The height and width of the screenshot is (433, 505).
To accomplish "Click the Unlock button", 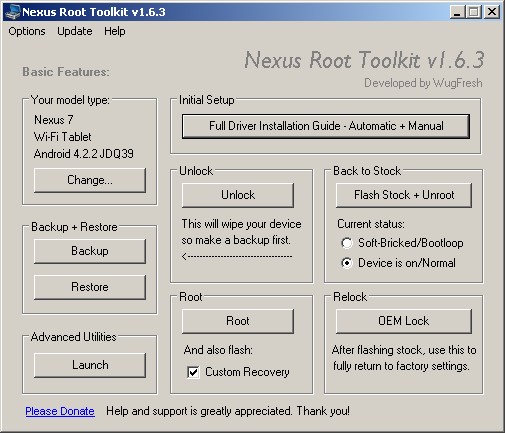I will coord(238,195).
